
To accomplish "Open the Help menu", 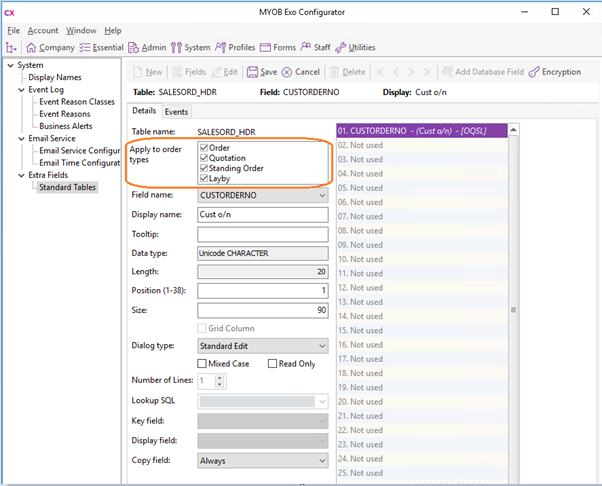I will point(113,31).
